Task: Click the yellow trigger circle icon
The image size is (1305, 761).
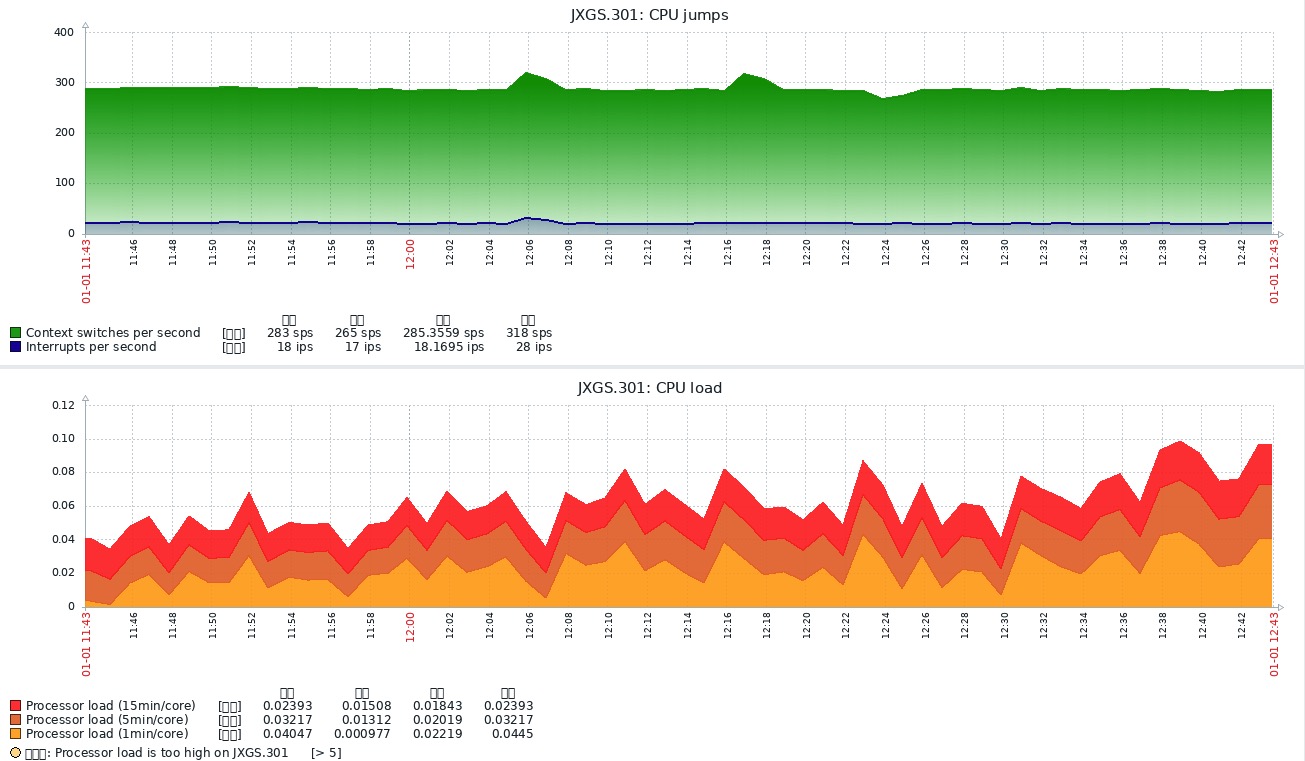Action: (15, 753)
